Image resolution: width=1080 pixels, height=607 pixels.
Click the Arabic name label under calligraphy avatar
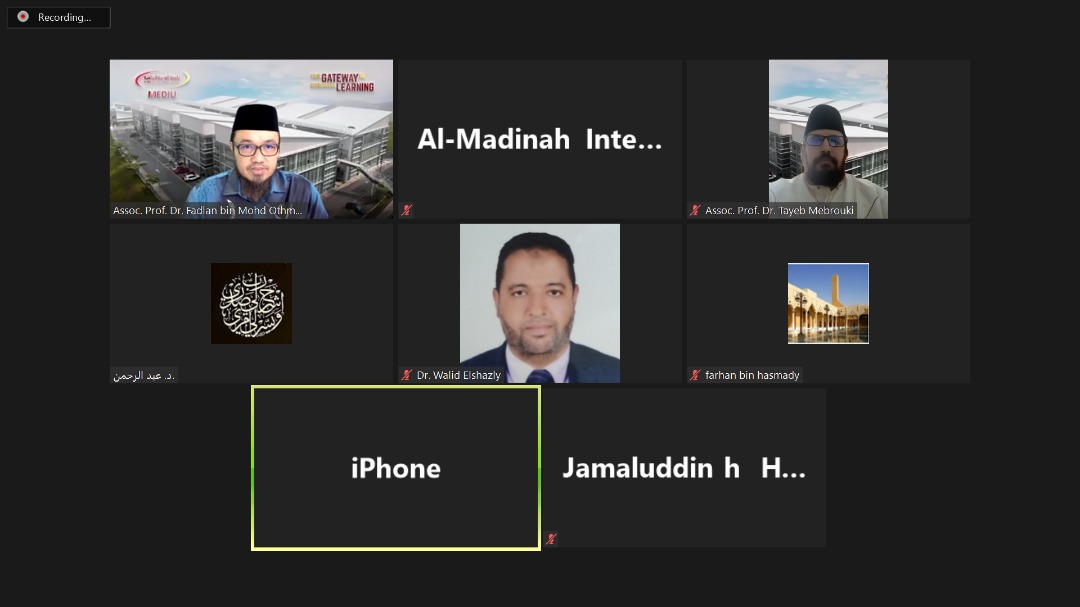[x=144, y=375]
